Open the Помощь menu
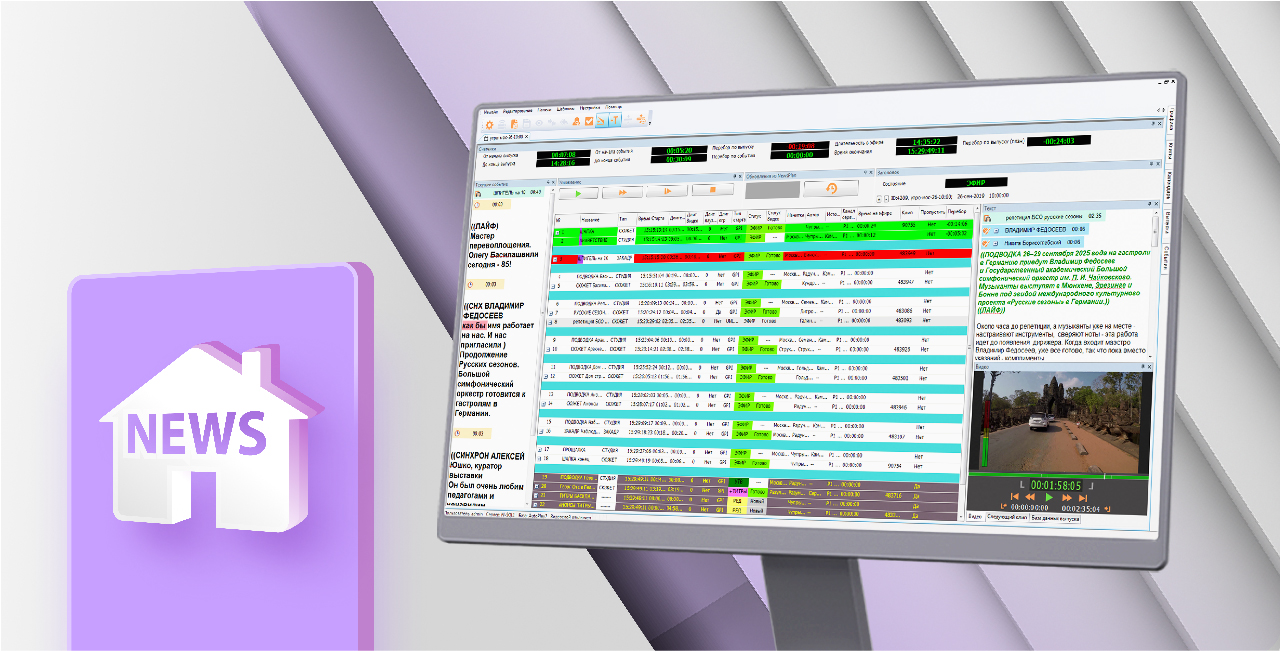Screen dimensions: 1280x651 pyautogui.click(x=612, y=107)
